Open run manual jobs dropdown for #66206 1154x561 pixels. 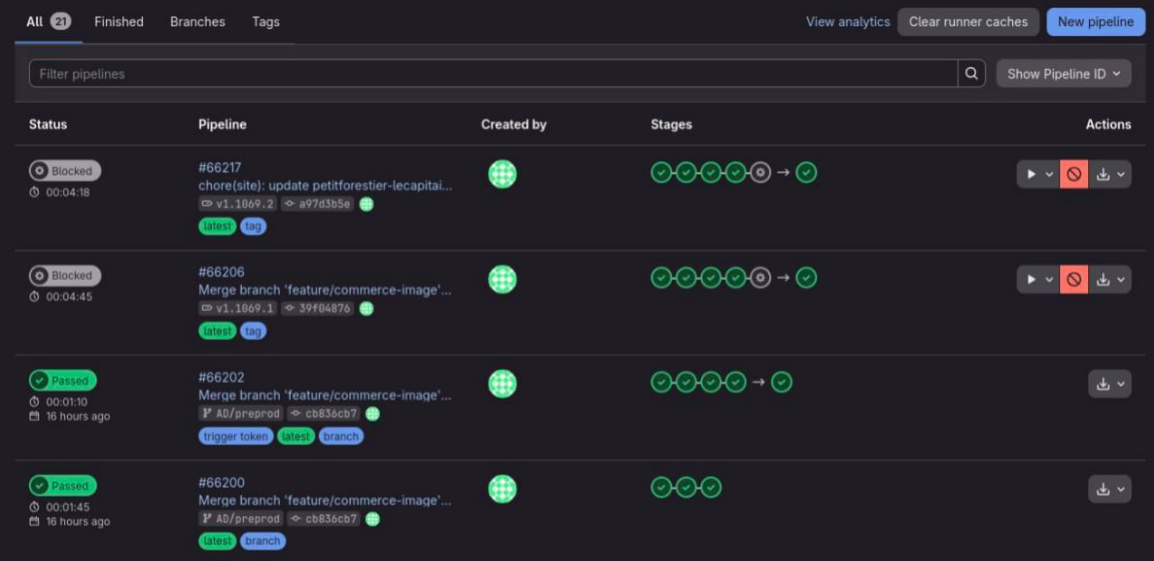coord(1038,279)
